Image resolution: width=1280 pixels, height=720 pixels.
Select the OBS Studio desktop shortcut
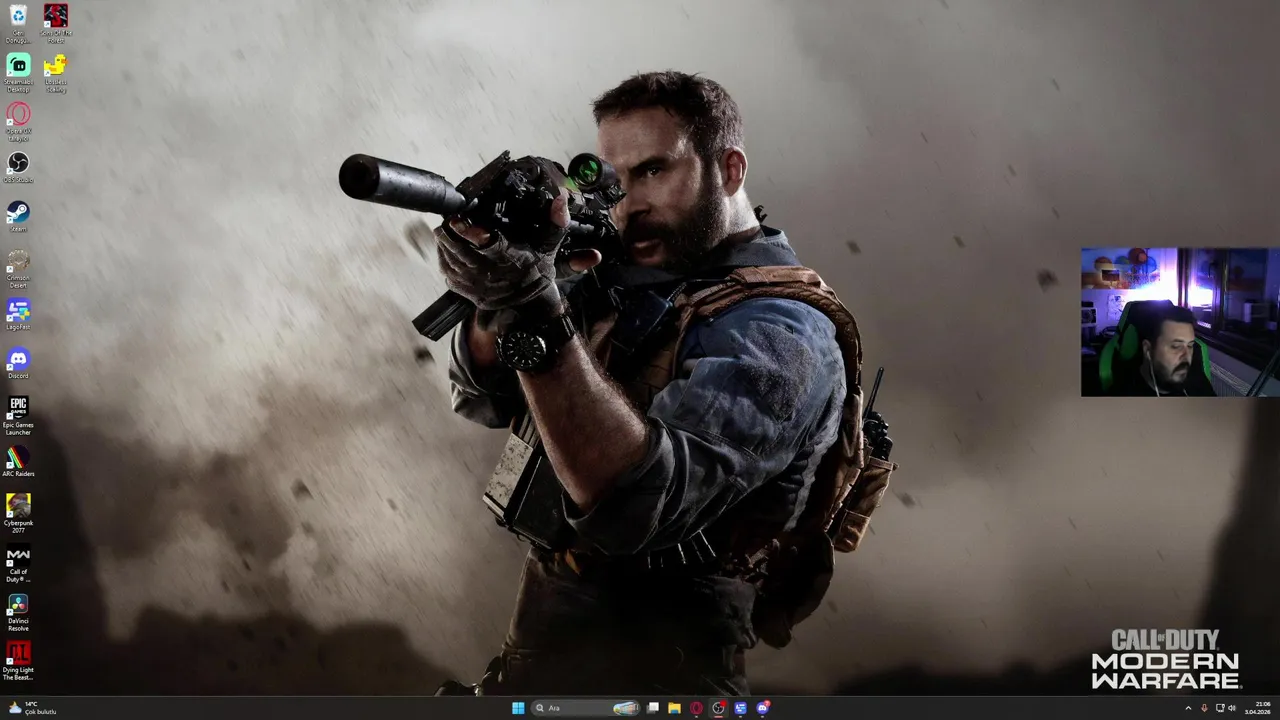pos(18,167)
